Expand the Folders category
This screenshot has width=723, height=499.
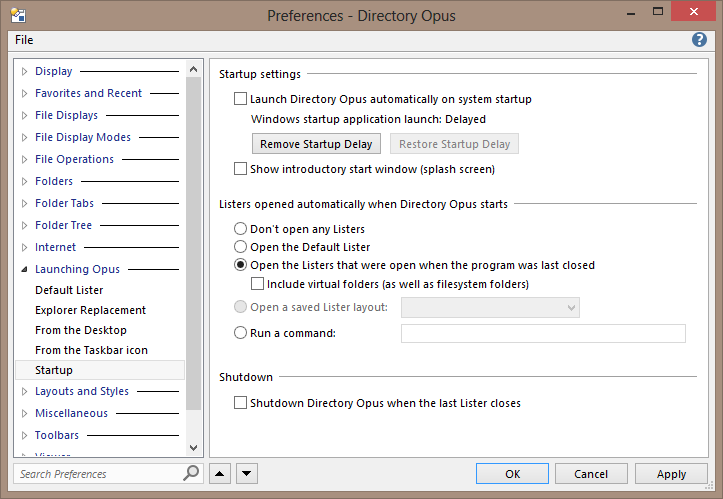pos(24,181)
